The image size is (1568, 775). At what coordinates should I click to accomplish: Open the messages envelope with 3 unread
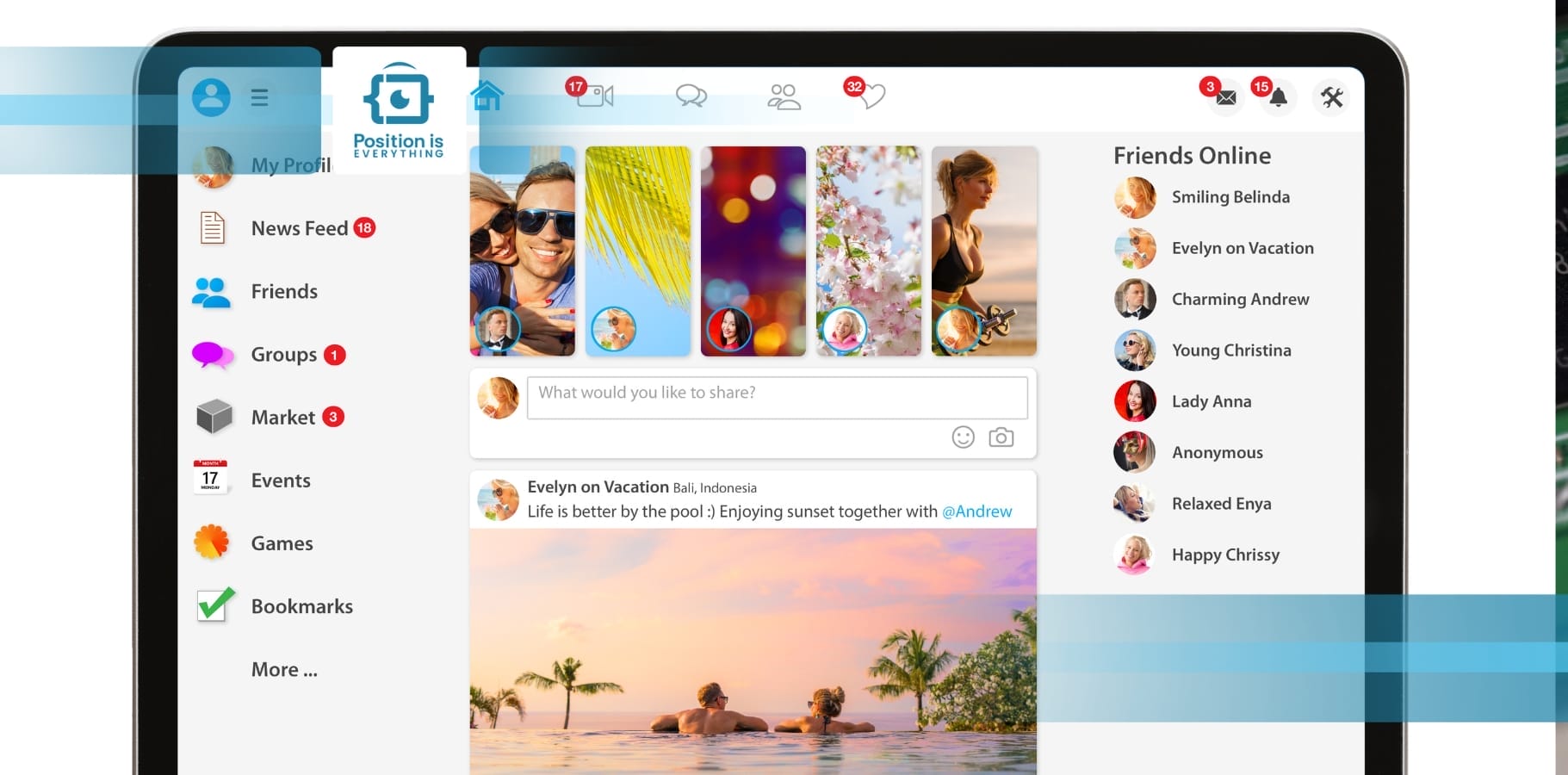click(x=1226, y=98)
